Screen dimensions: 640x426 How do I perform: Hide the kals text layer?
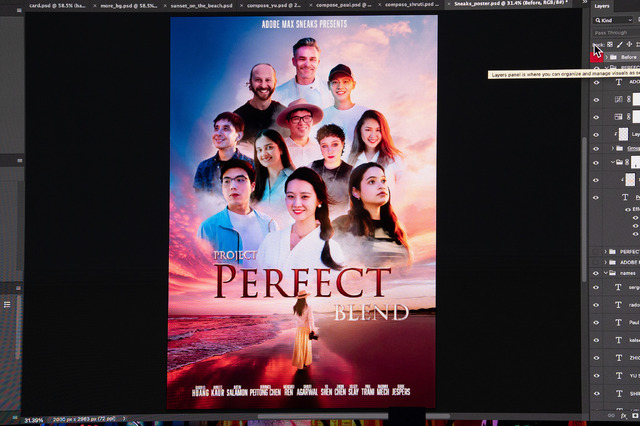click(596, 340)
